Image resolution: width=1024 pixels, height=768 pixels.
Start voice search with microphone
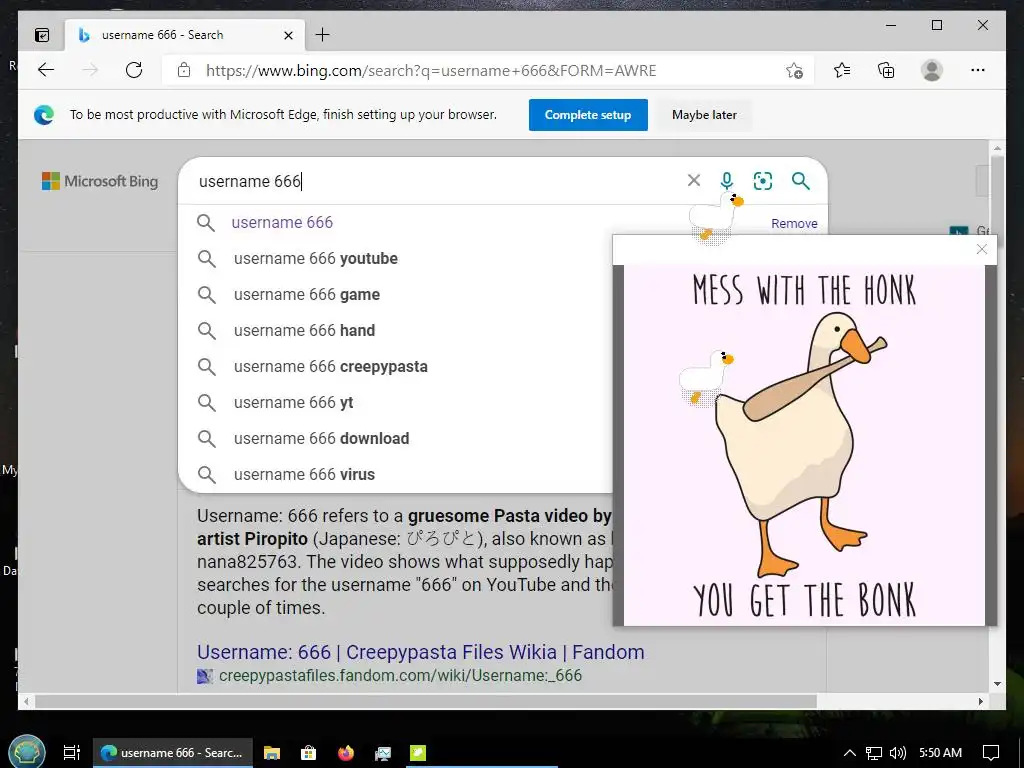click(x=727, y=180)
